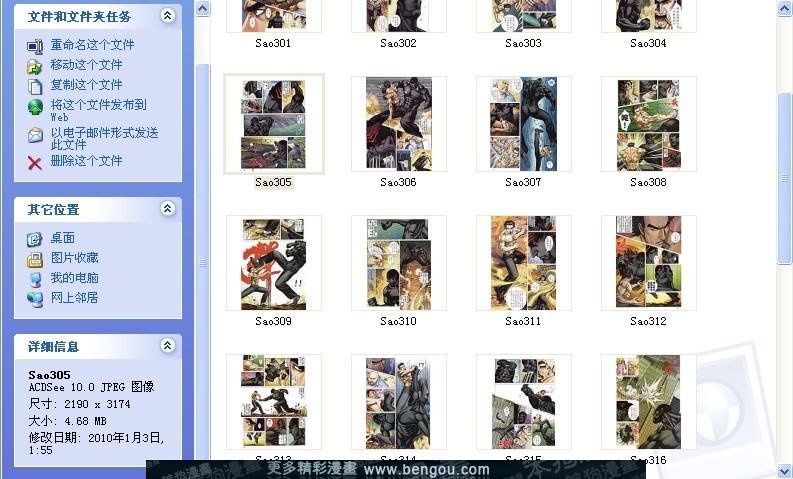Click the file list scrollbar up arrow
This screenshot has height=479, width=793.
tap(784, 9)
